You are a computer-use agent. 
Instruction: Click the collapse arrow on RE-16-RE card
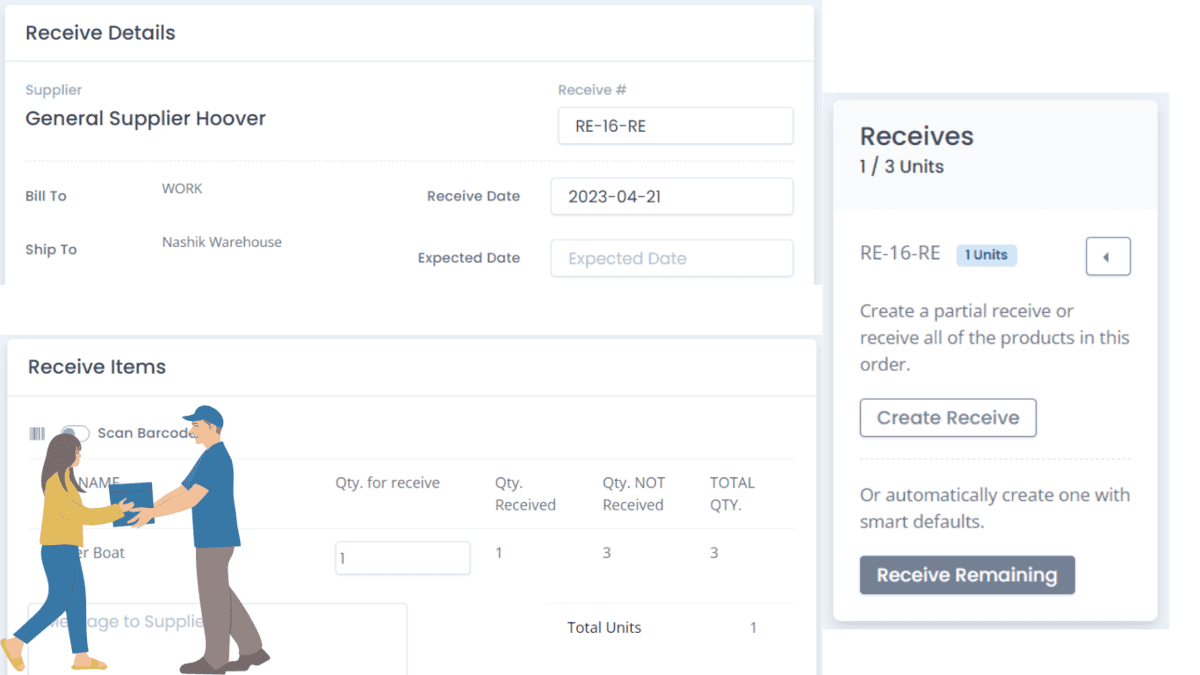1108,256
